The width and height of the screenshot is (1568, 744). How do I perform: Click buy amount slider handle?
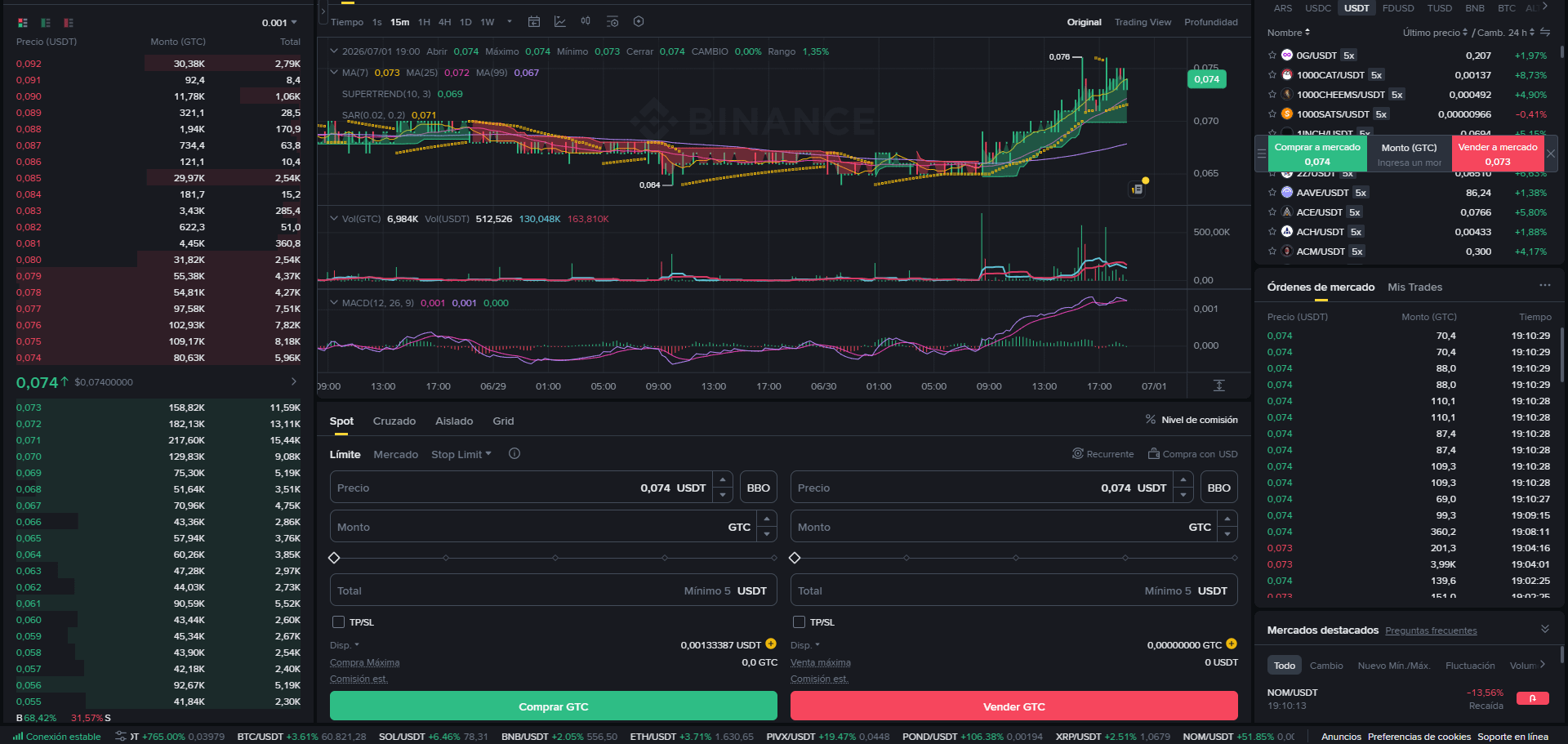click(x=334, y=558)
